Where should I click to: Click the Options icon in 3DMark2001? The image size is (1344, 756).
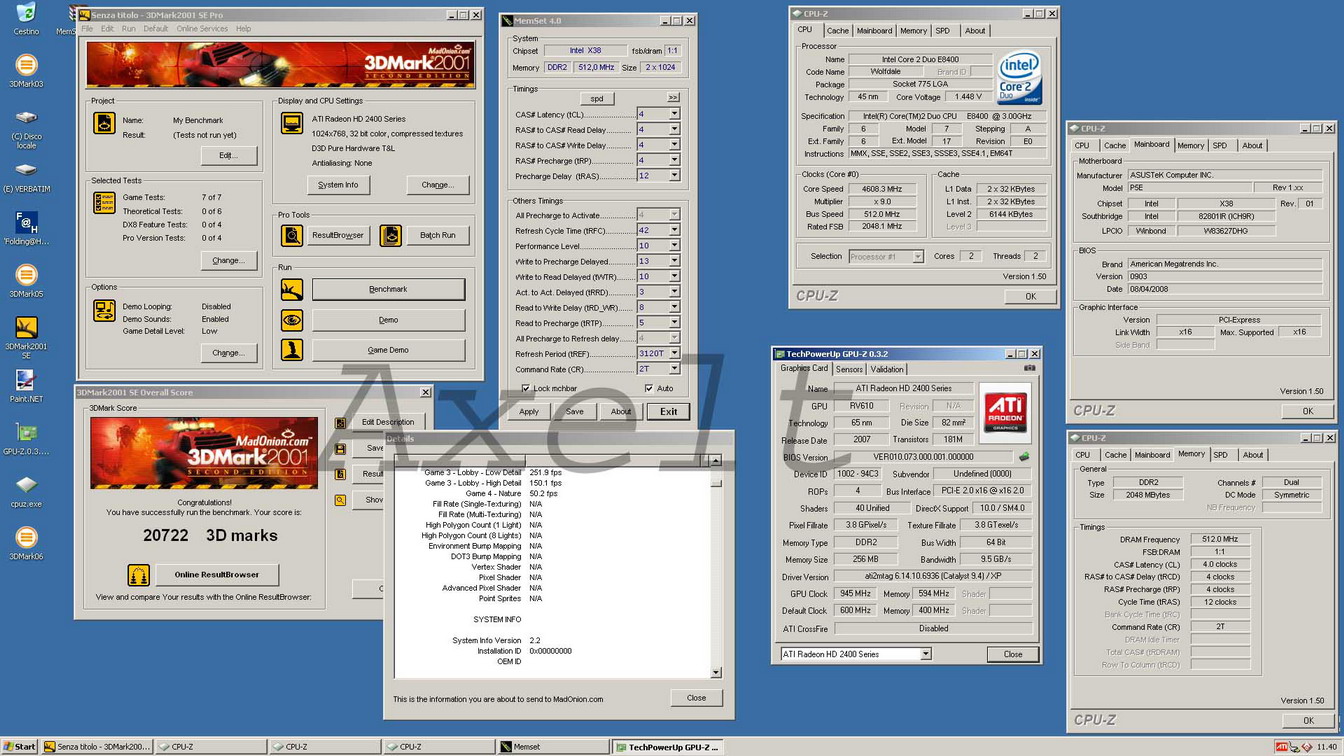(x=104, y=310)
